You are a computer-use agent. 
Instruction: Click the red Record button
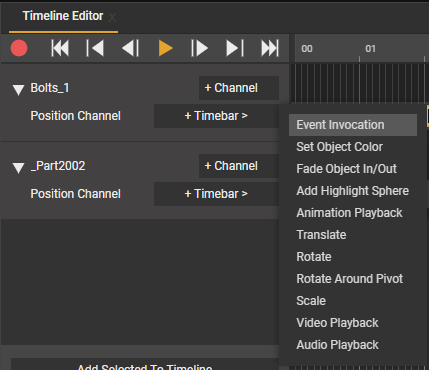[x=19, y=48]
